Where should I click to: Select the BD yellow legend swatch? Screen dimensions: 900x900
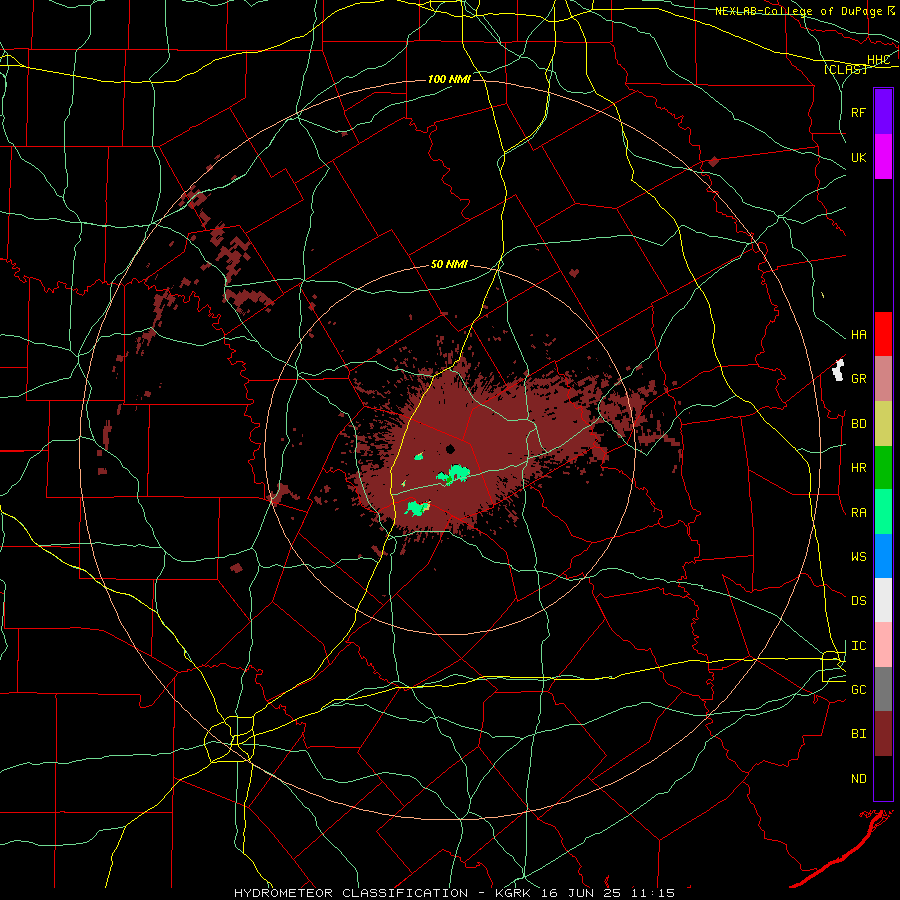[x=883, y=424]
